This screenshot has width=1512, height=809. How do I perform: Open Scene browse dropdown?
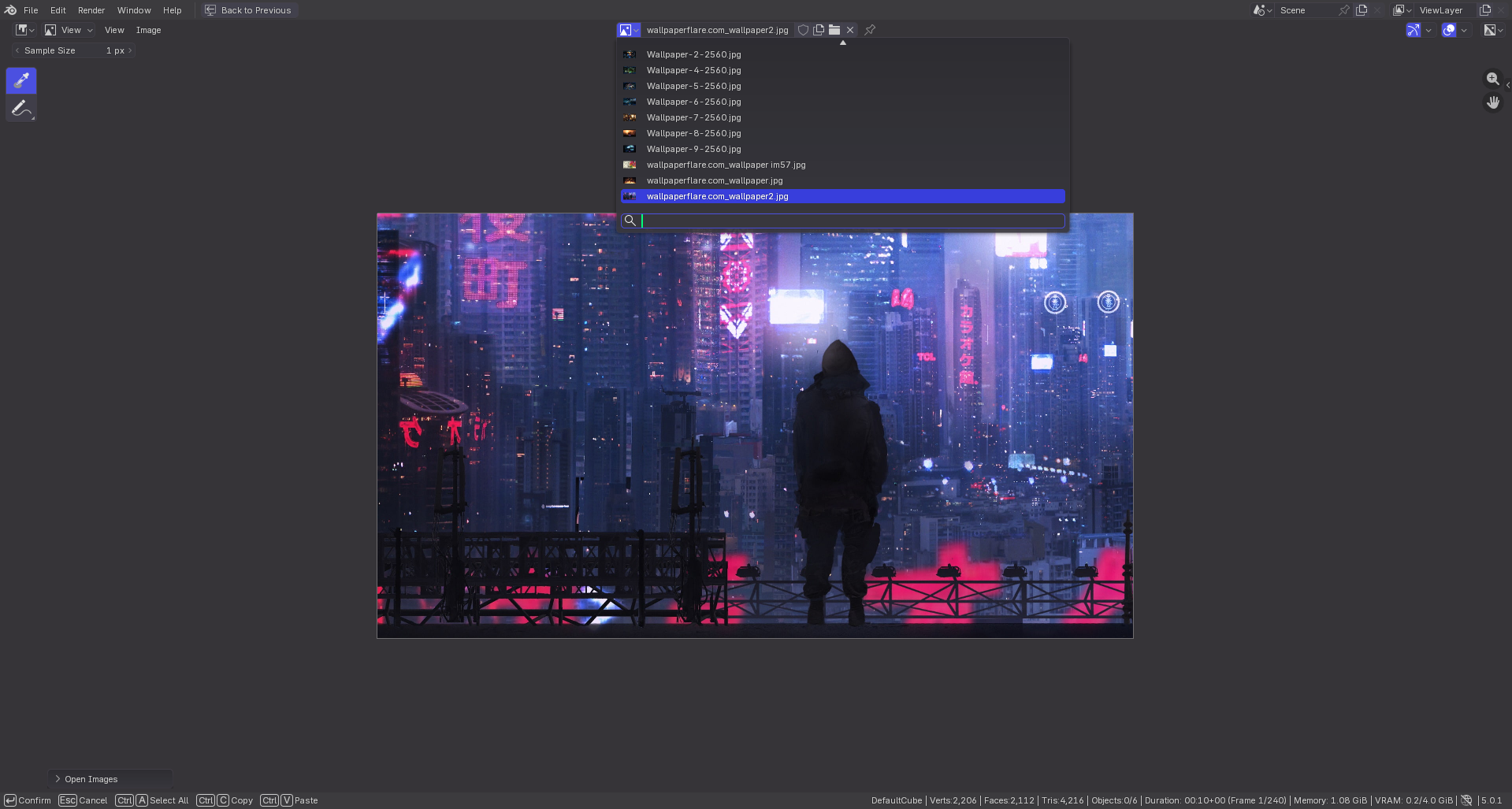point(1262,10)
